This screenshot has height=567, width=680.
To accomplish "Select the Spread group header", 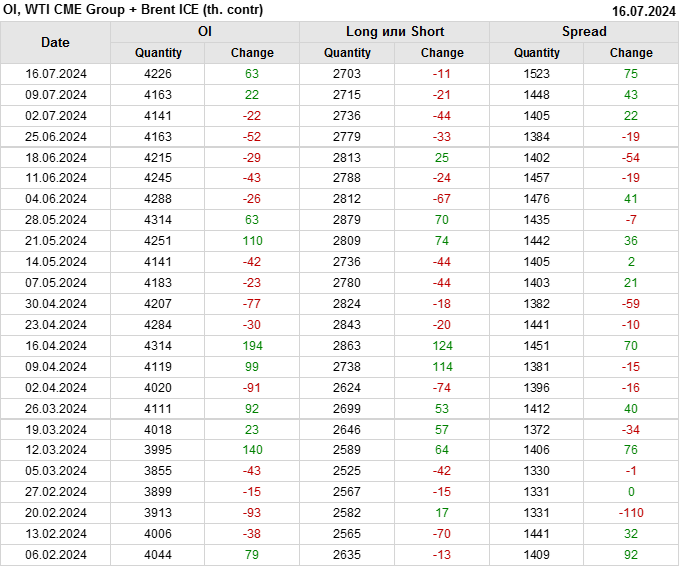I will point(583,32).
